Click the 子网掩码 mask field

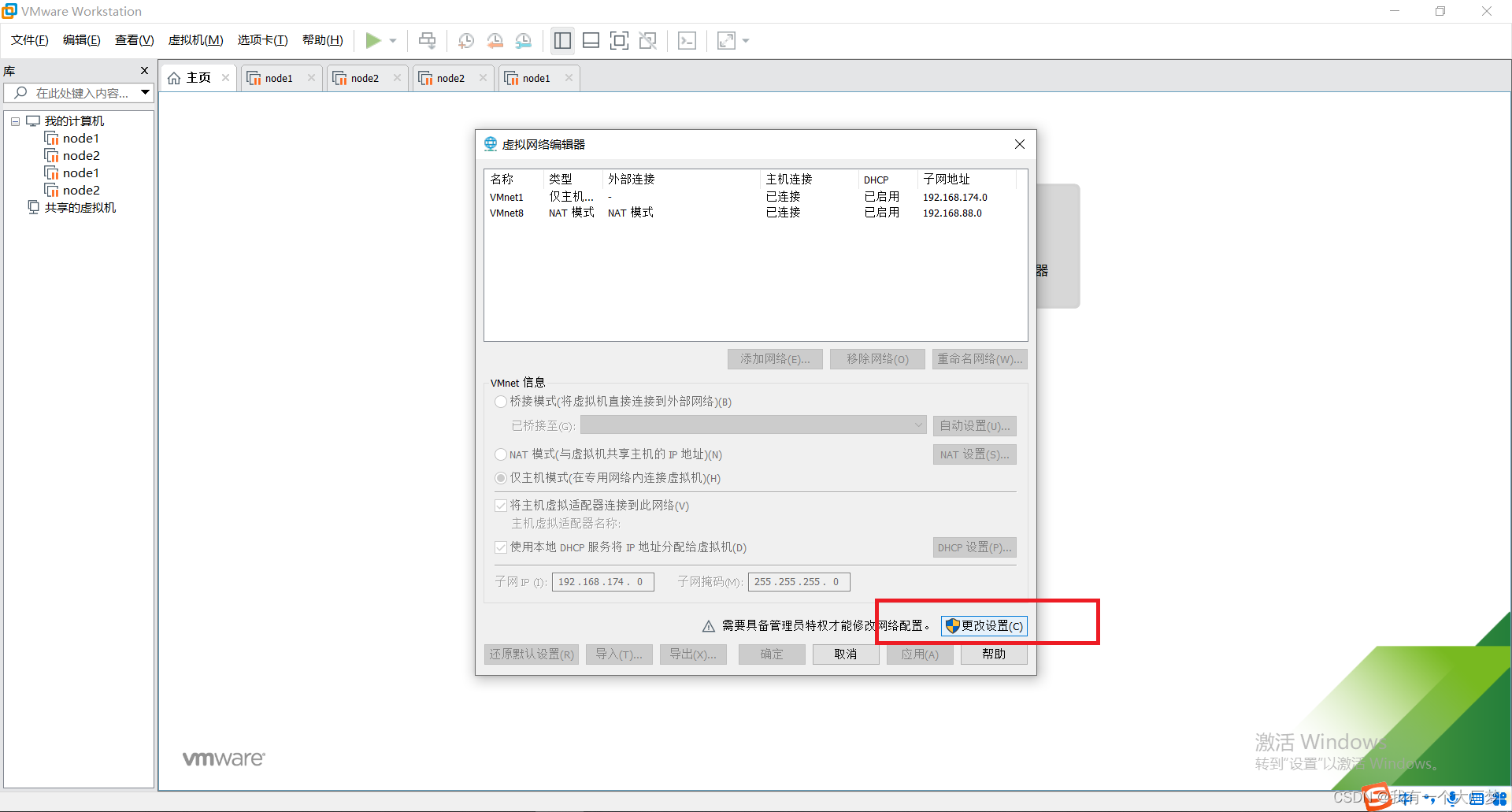coord(799,582)
